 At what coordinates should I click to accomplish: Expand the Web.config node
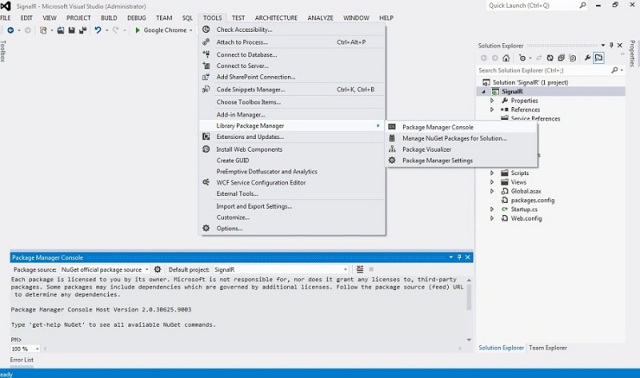(492, 218)
